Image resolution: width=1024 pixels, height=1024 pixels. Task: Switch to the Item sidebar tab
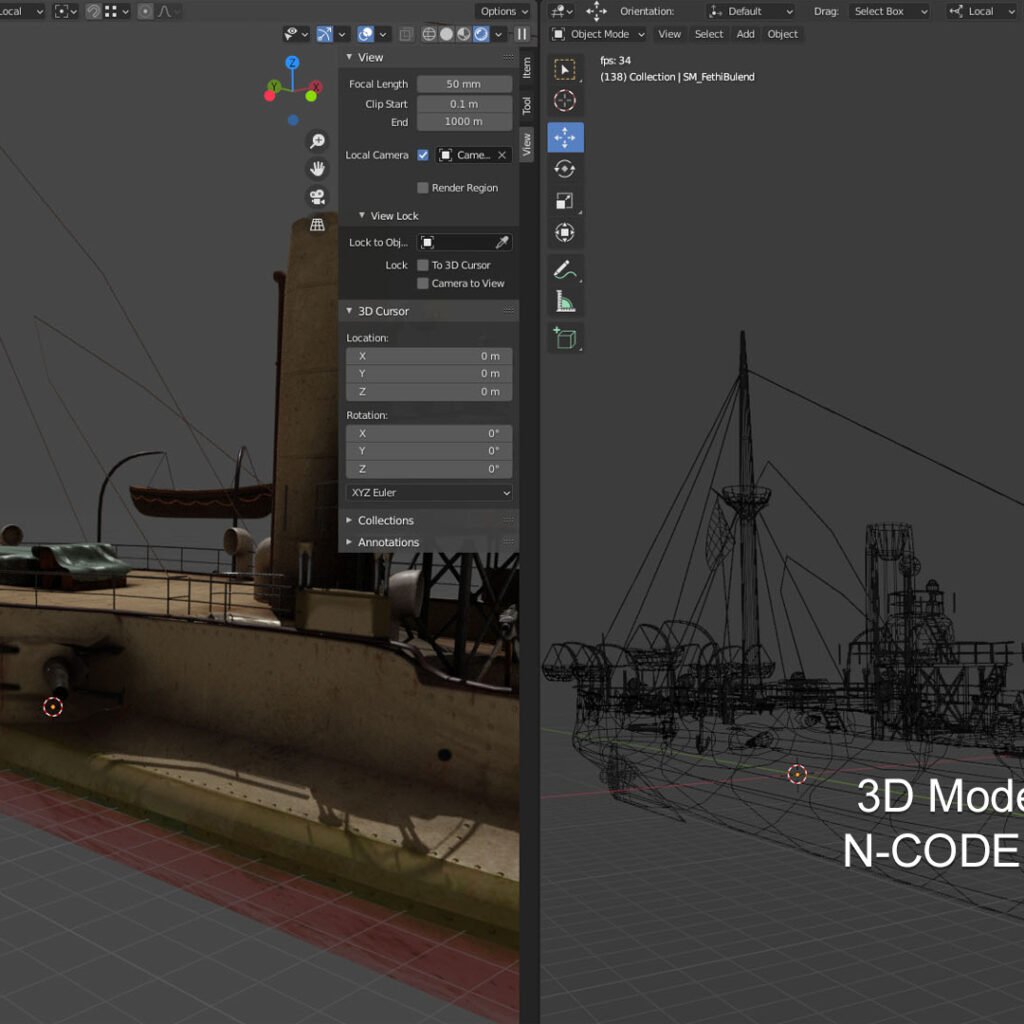tap(527, 68)
